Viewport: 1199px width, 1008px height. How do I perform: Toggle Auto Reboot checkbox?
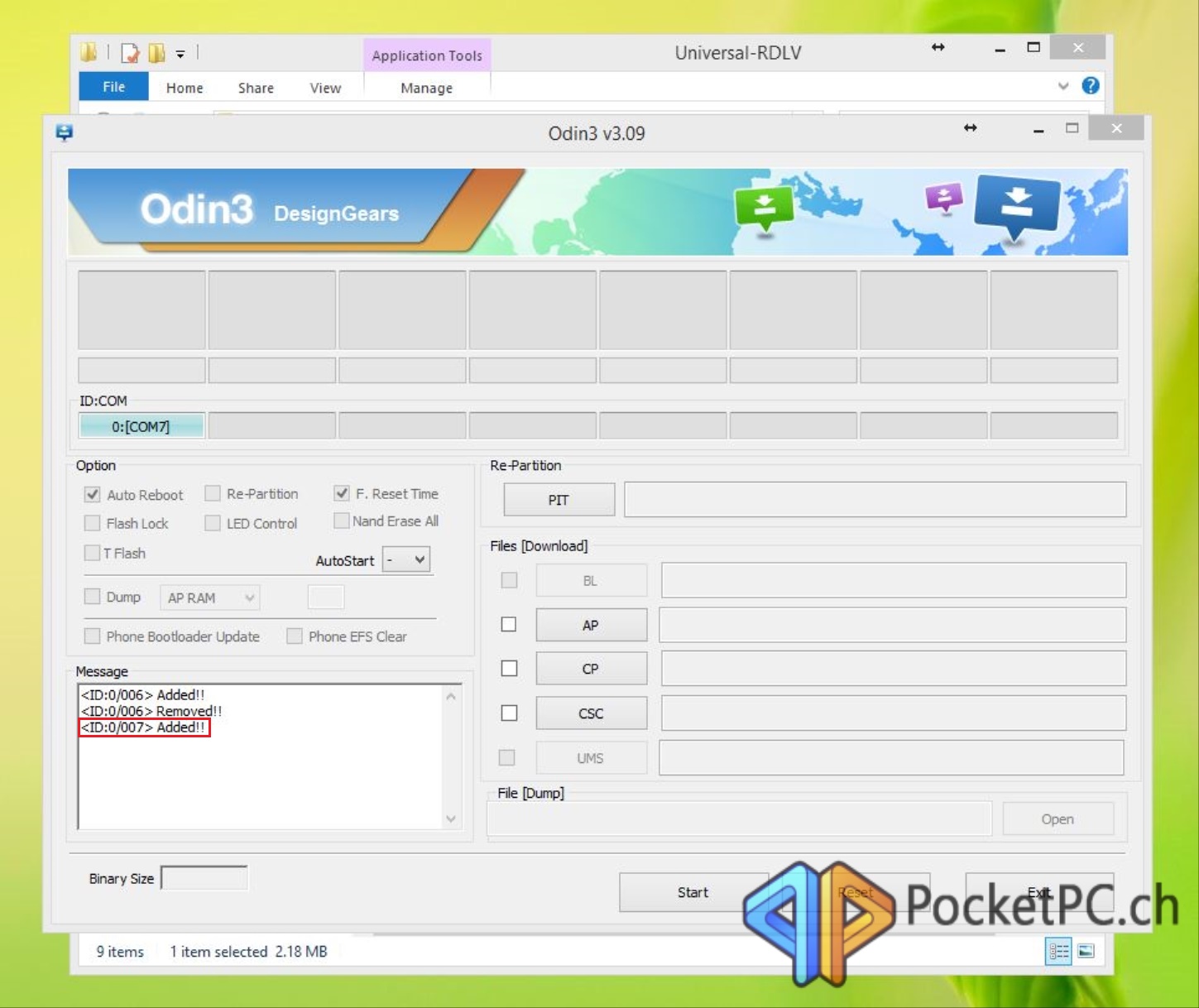coord(93,494)
